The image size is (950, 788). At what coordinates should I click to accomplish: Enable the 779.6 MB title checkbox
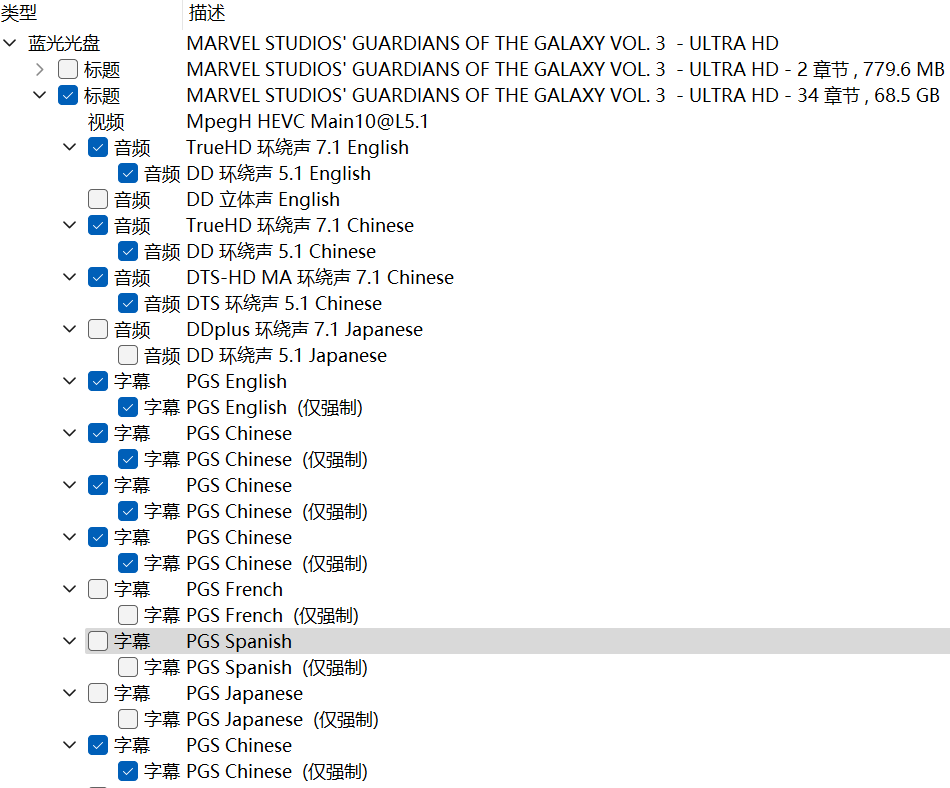tap(68, 70)
